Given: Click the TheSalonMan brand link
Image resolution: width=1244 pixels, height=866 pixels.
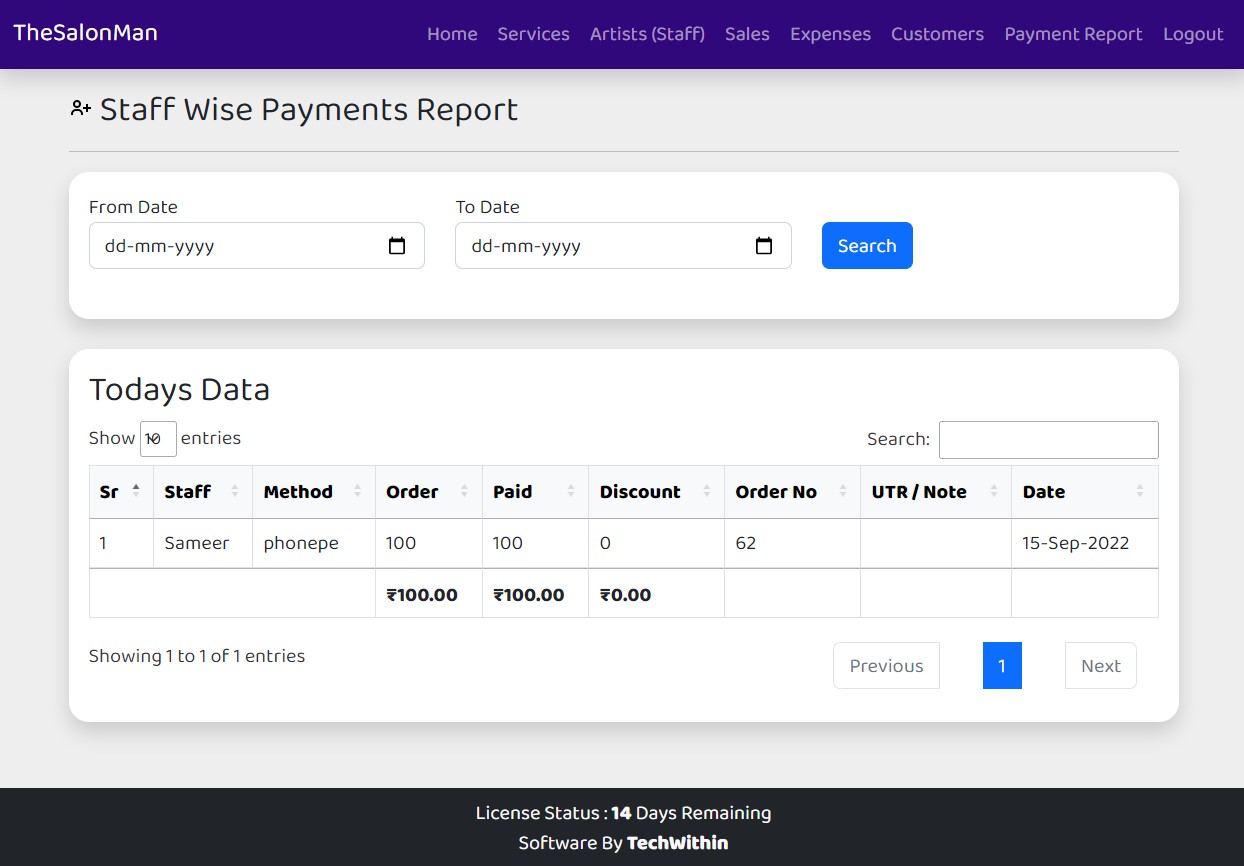Looking at the screenshot, I should 85,32.
